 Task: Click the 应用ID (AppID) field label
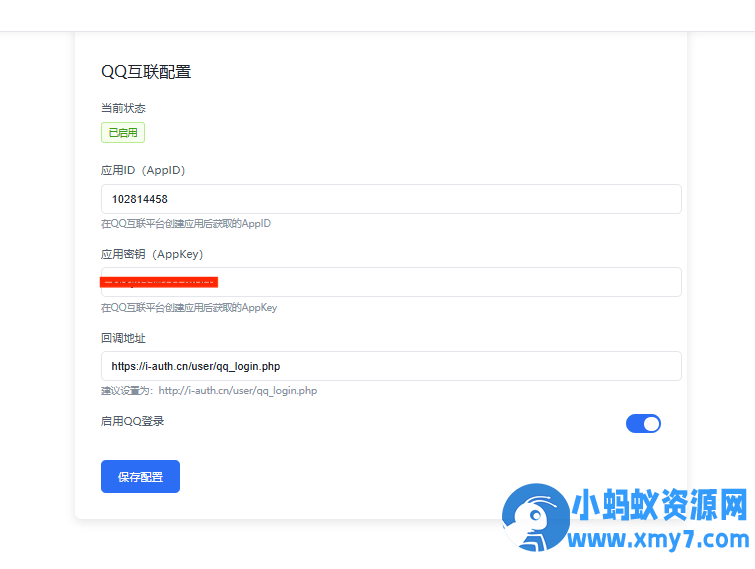143,170
